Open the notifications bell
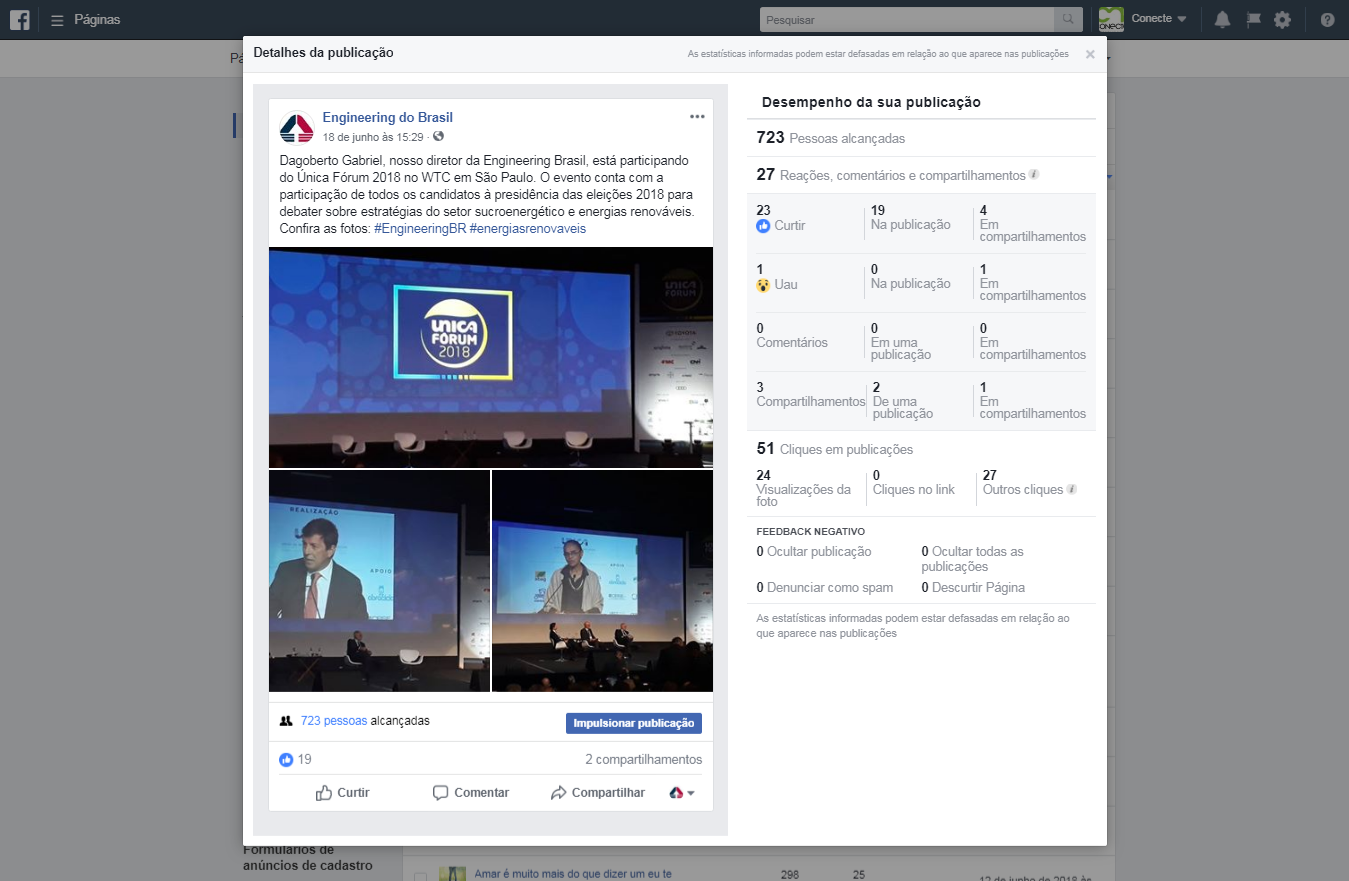1349x881 pixels. click(1222, 19)
